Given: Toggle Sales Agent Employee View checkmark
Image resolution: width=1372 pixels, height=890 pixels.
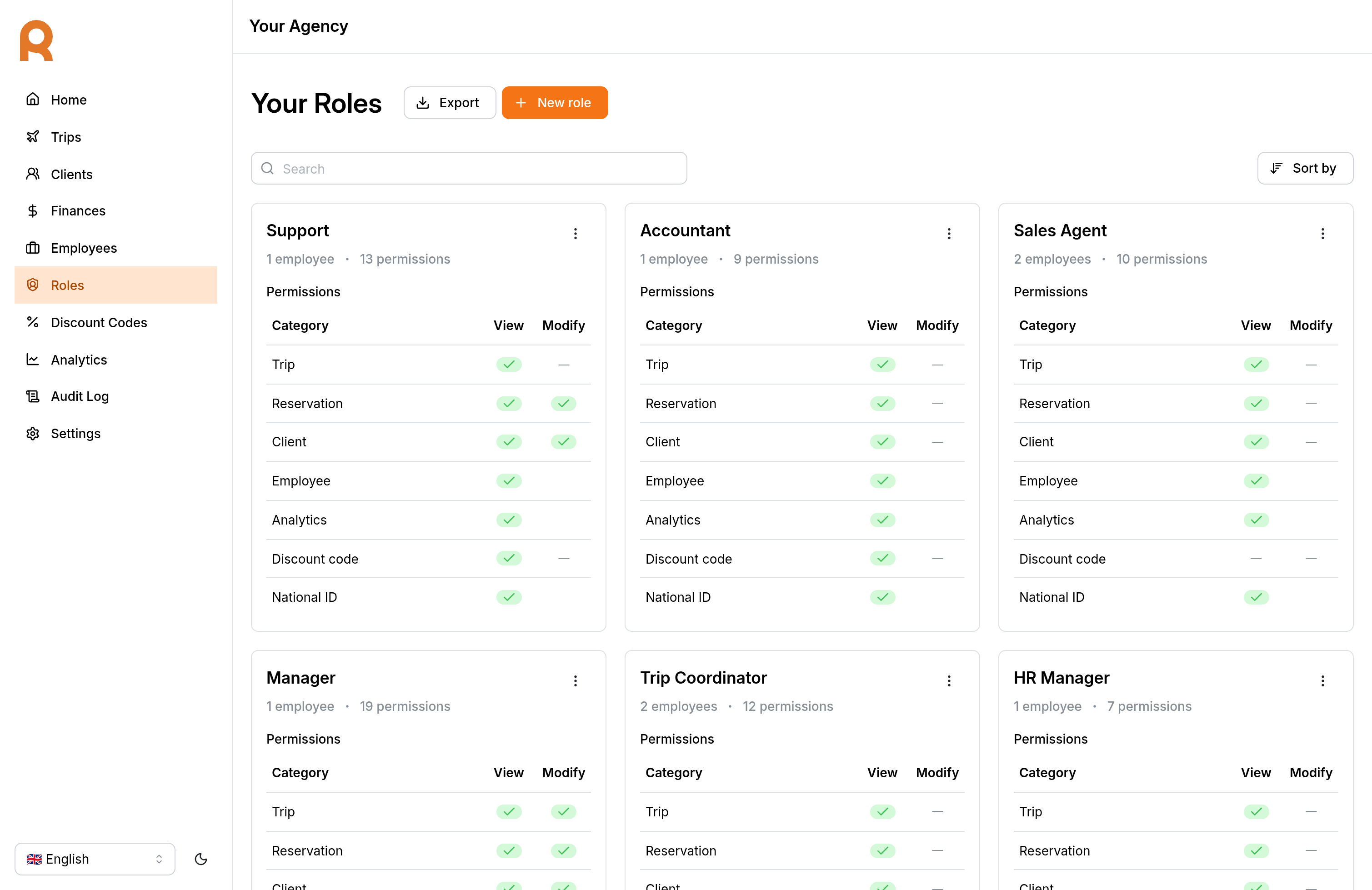Looking at the screenshot, I should tap(1256, 481).
